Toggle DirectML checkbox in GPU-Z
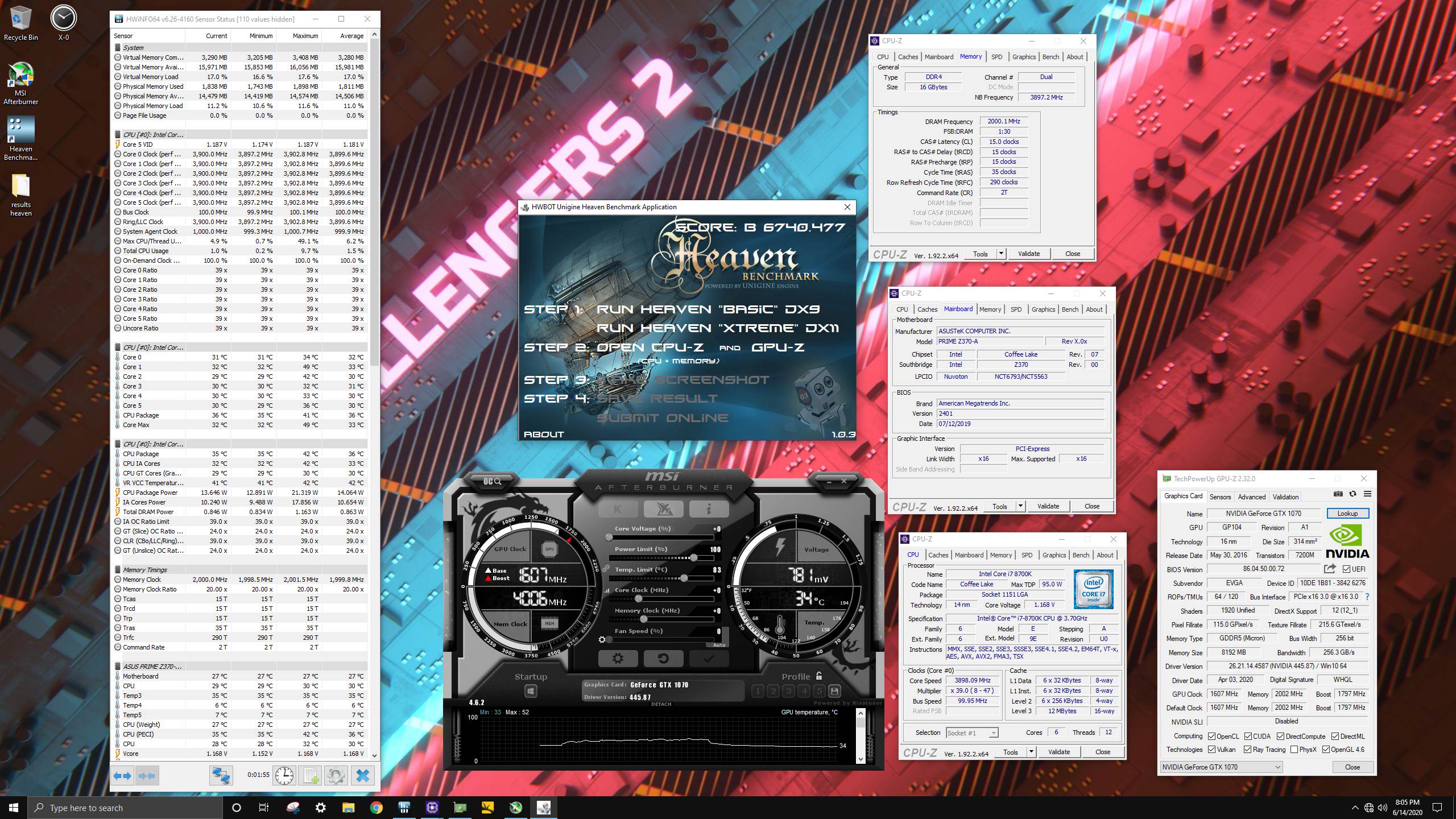 click(1334, 736)
